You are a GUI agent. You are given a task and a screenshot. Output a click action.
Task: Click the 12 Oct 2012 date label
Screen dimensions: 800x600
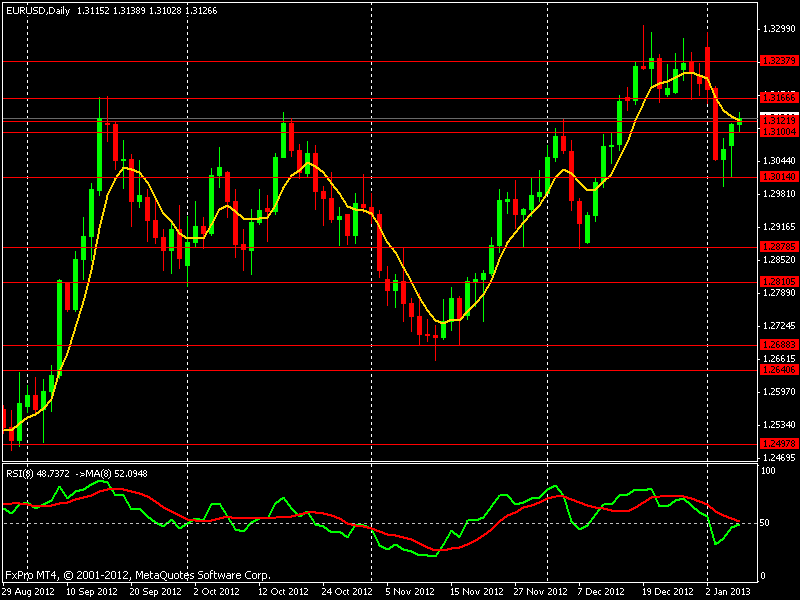coord(283,592)
